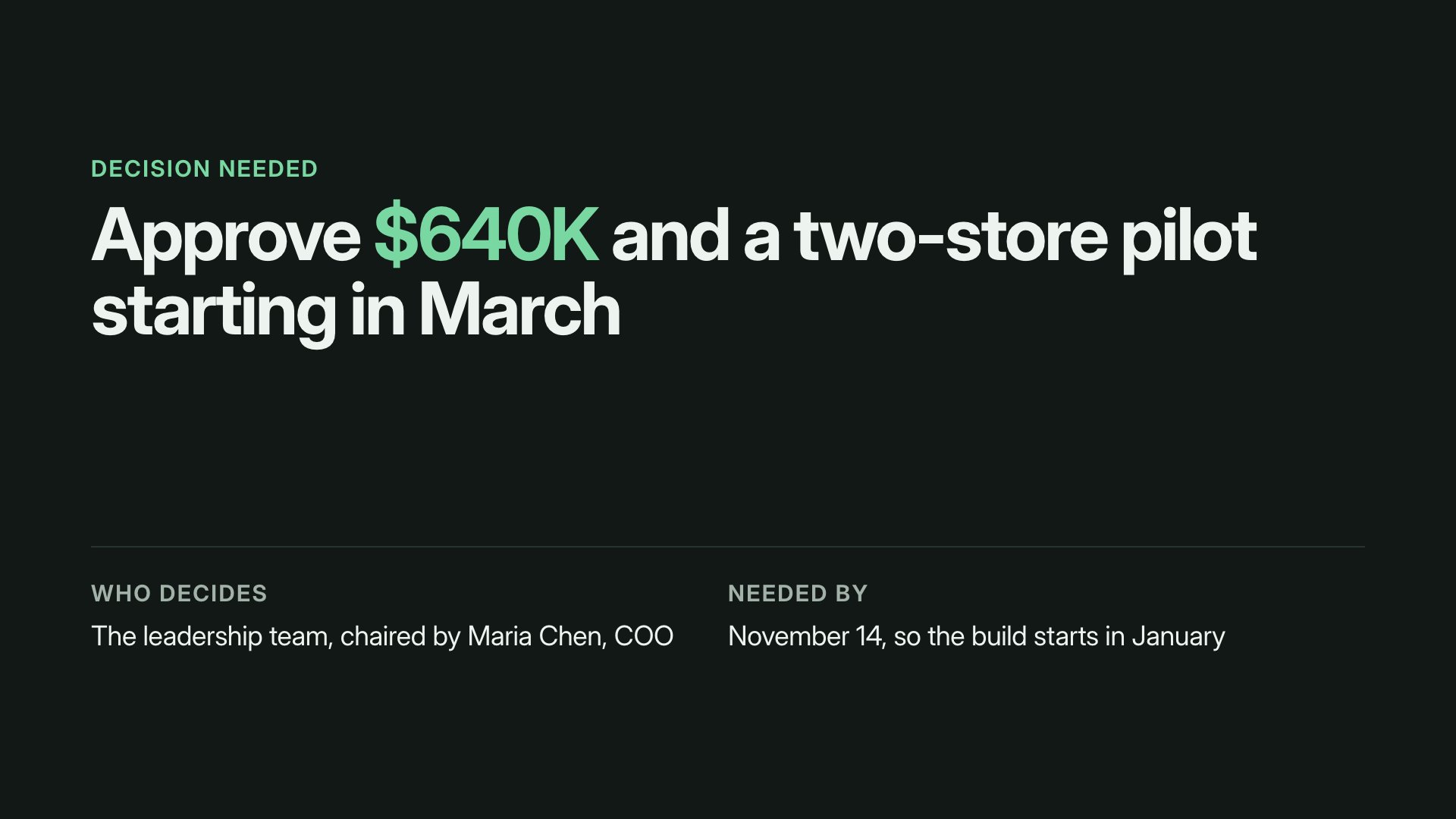Select the name "Maria Chen"

(536, 636)
